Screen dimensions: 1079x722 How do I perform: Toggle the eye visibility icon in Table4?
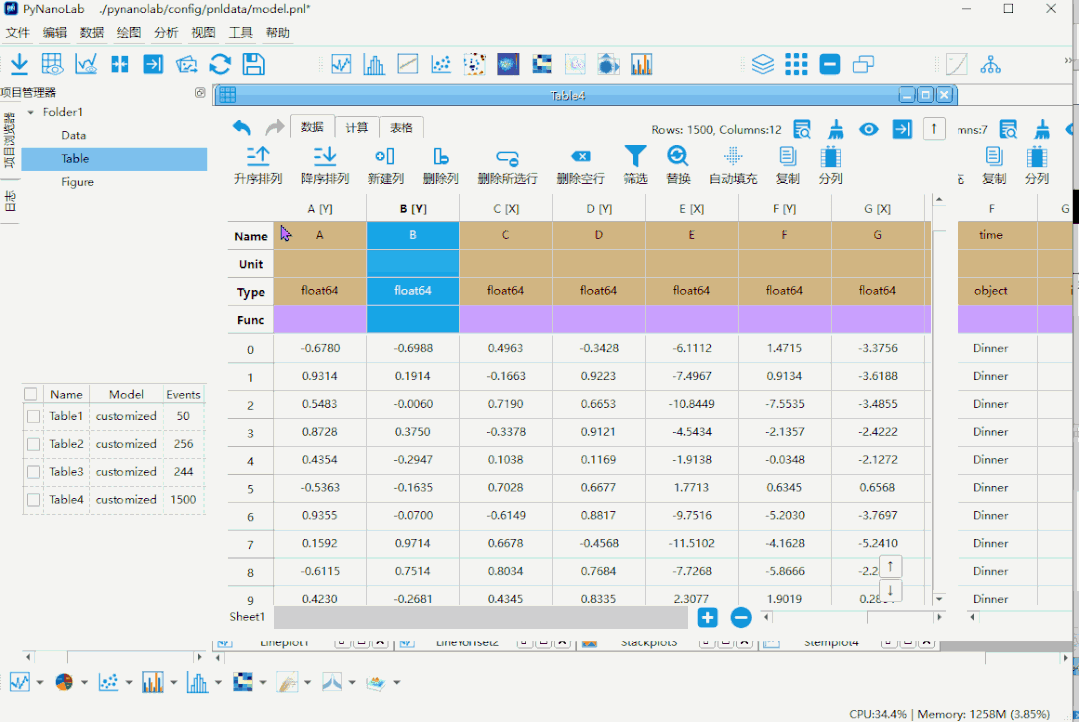point(869,129)
